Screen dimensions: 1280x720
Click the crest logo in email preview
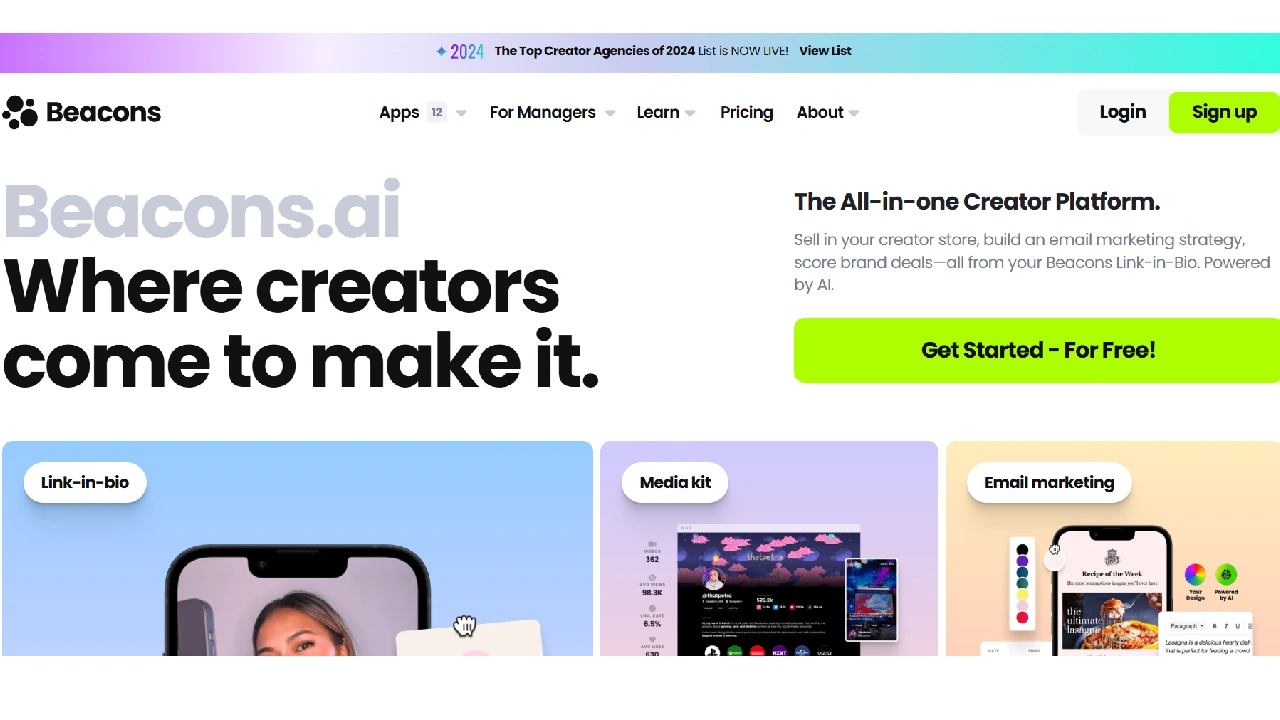1112,558
